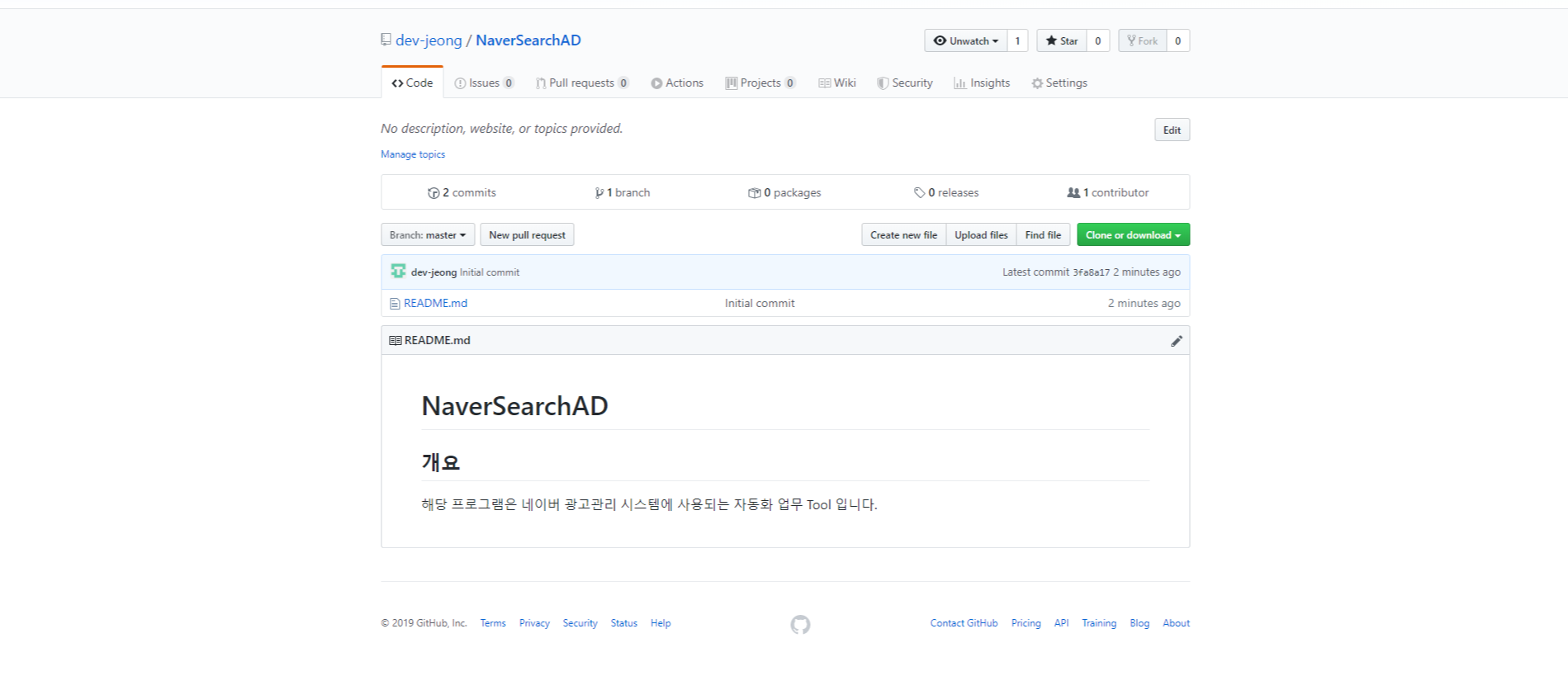Screen dimensions: 1568x676
Task: Click the book icon in README.md header
Action: pos(396,340)
